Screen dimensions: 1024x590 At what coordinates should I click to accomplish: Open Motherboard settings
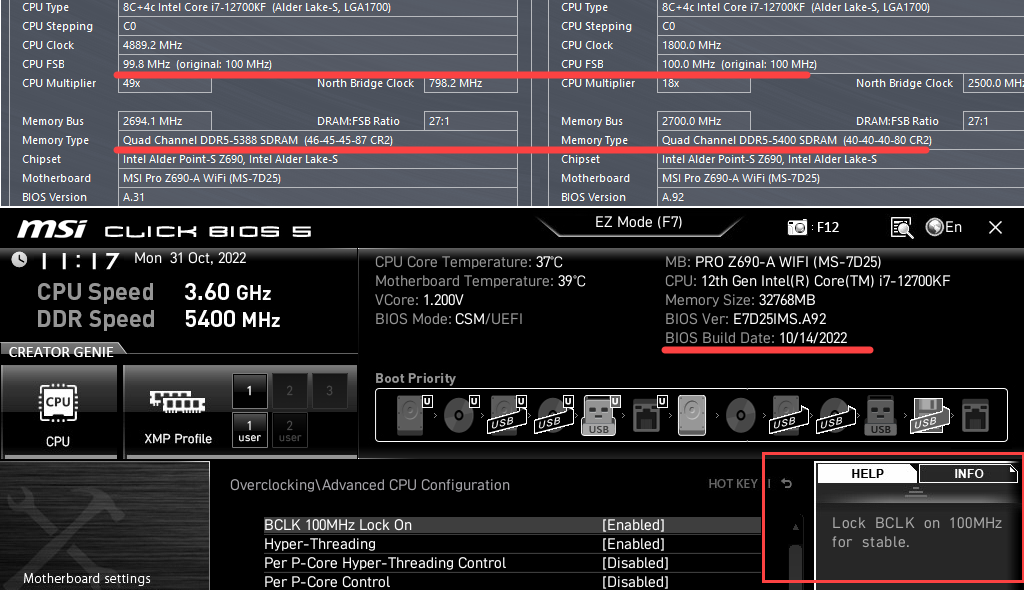[x=87, y=578]
